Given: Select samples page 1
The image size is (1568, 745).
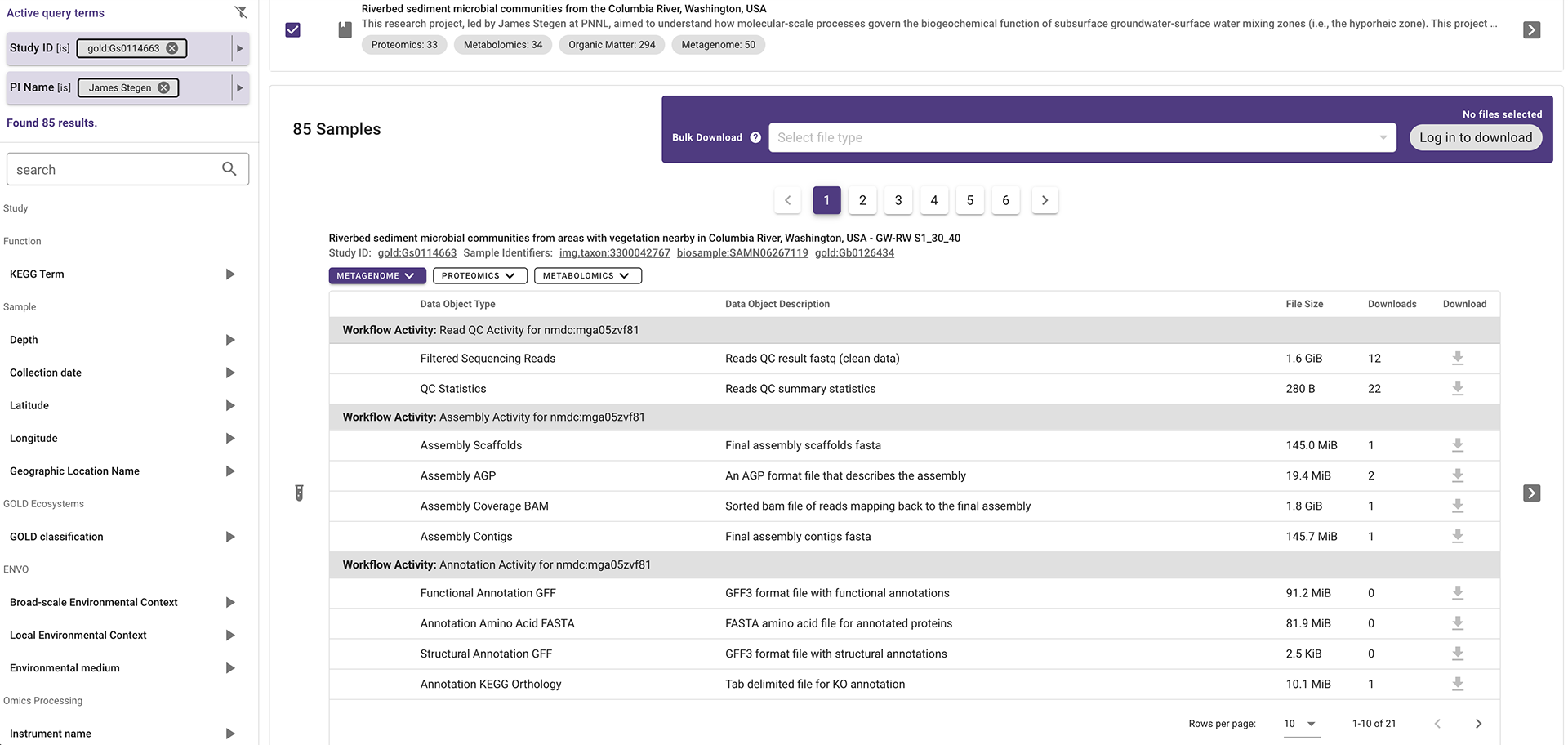Looking at the screenshot, I should click(826, 200).
